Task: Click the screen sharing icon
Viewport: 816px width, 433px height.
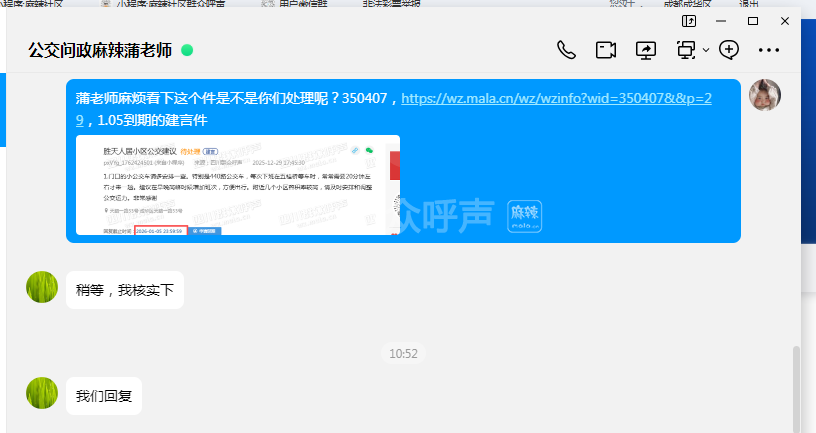Action: 646,50
